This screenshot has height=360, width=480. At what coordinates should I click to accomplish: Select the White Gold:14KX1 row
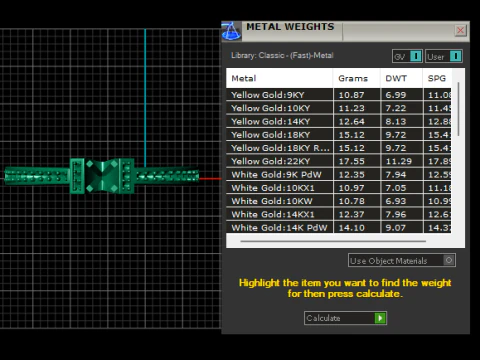pos(339,214)
